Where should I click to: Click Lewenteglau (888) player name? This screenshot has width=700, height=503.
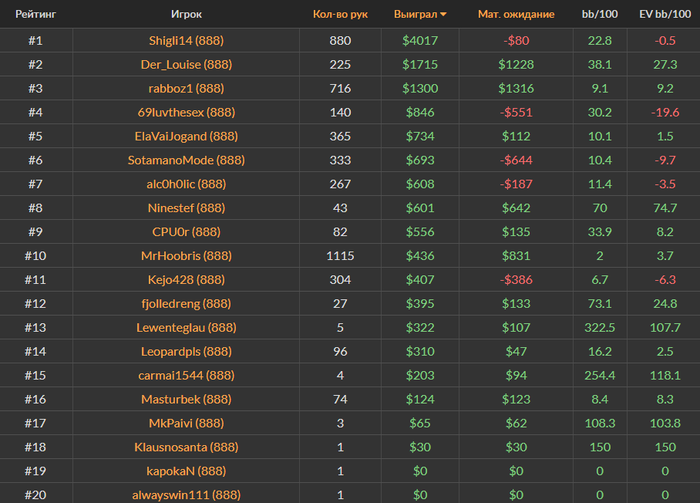[x=186, y=327]
